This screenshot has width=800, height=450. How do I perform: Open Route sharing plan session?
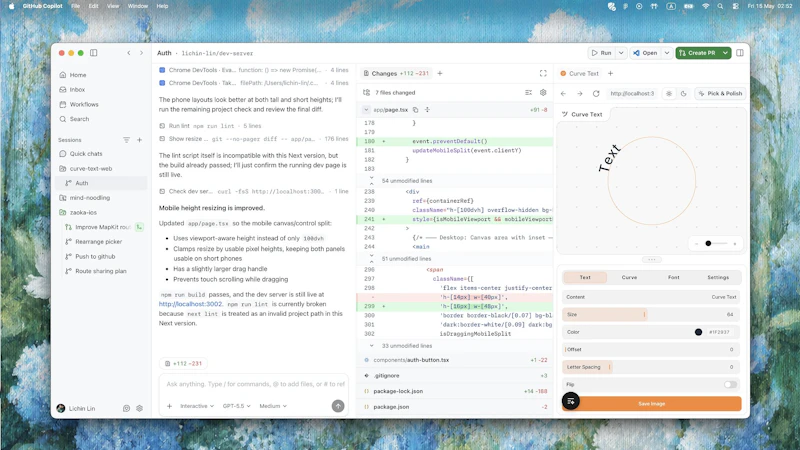102,271
